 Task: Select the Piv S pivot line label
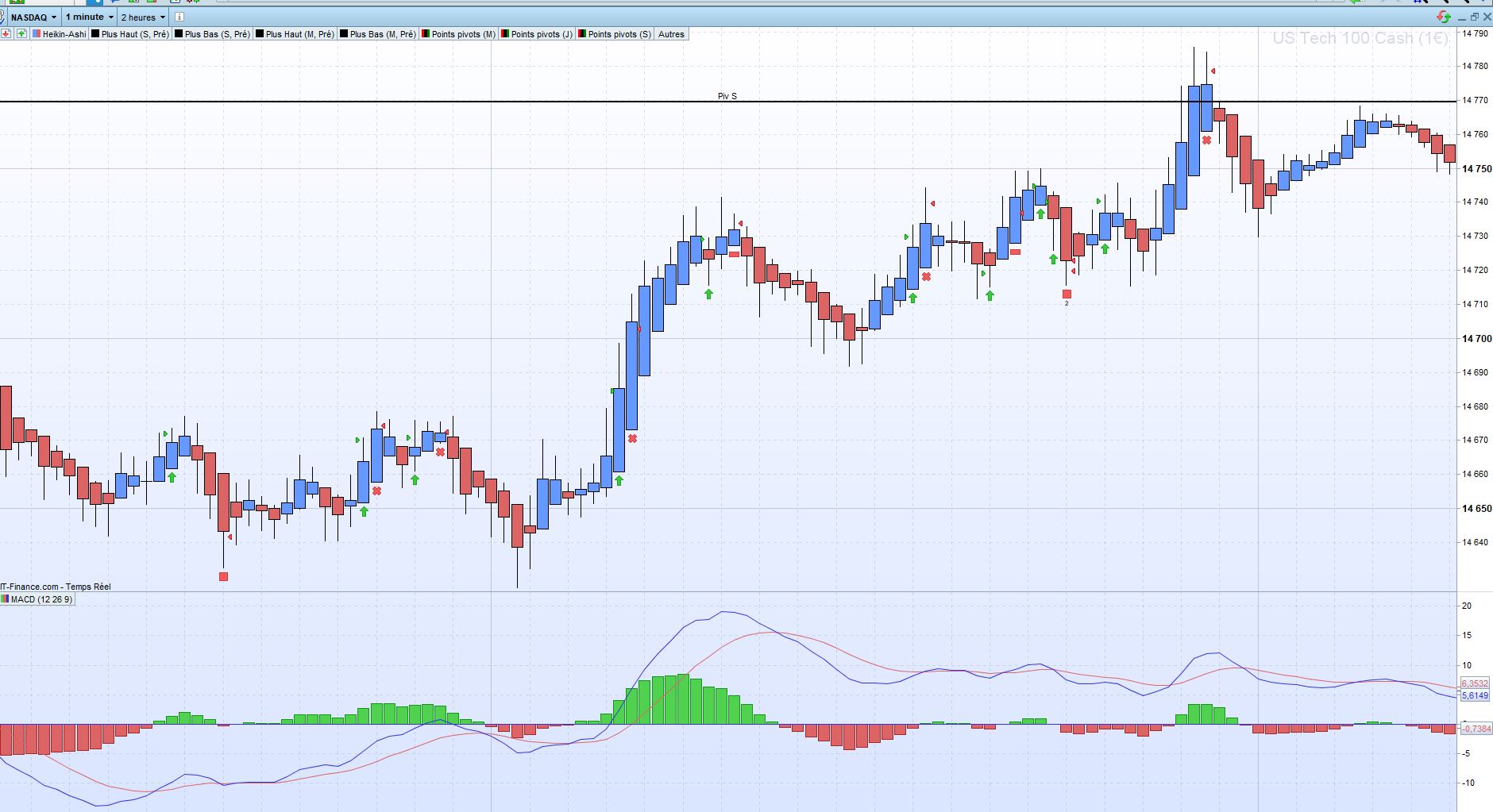(727, 96)
